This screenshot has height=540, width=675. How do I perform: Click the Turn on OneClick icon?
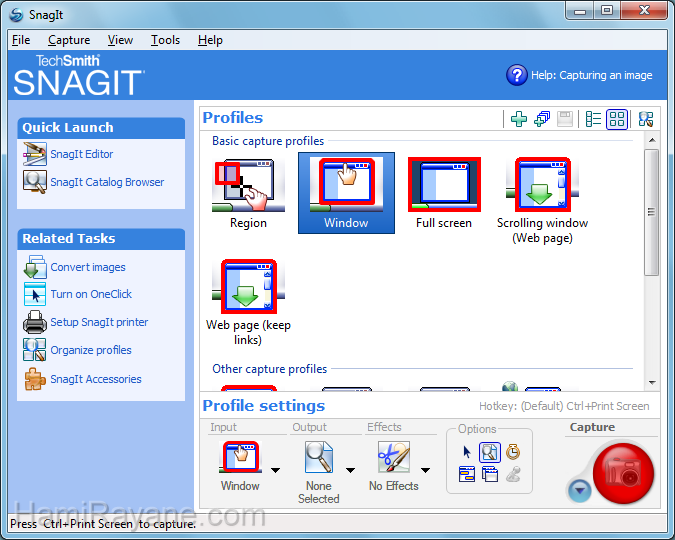[34, 294]
